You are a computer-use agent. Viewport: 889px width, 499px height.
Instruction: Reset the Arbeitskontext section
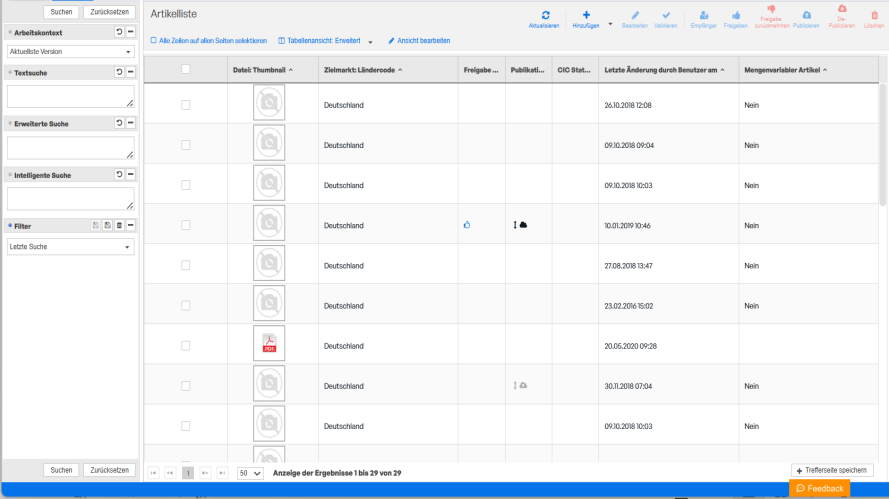tap(119, 32)
